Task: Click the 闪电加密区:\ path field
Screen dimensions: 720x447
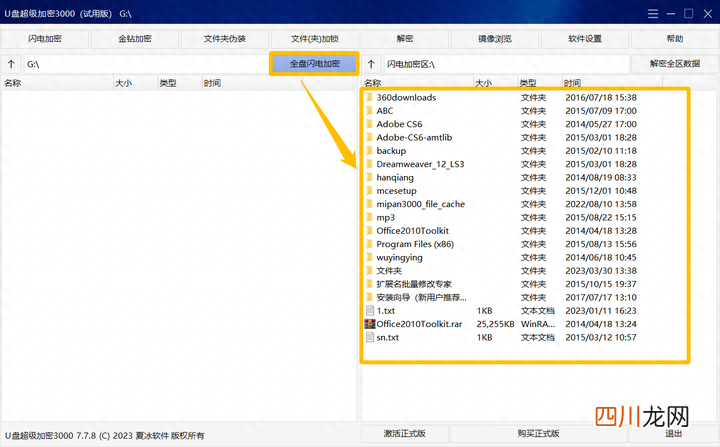Action: tap(506, 64)
